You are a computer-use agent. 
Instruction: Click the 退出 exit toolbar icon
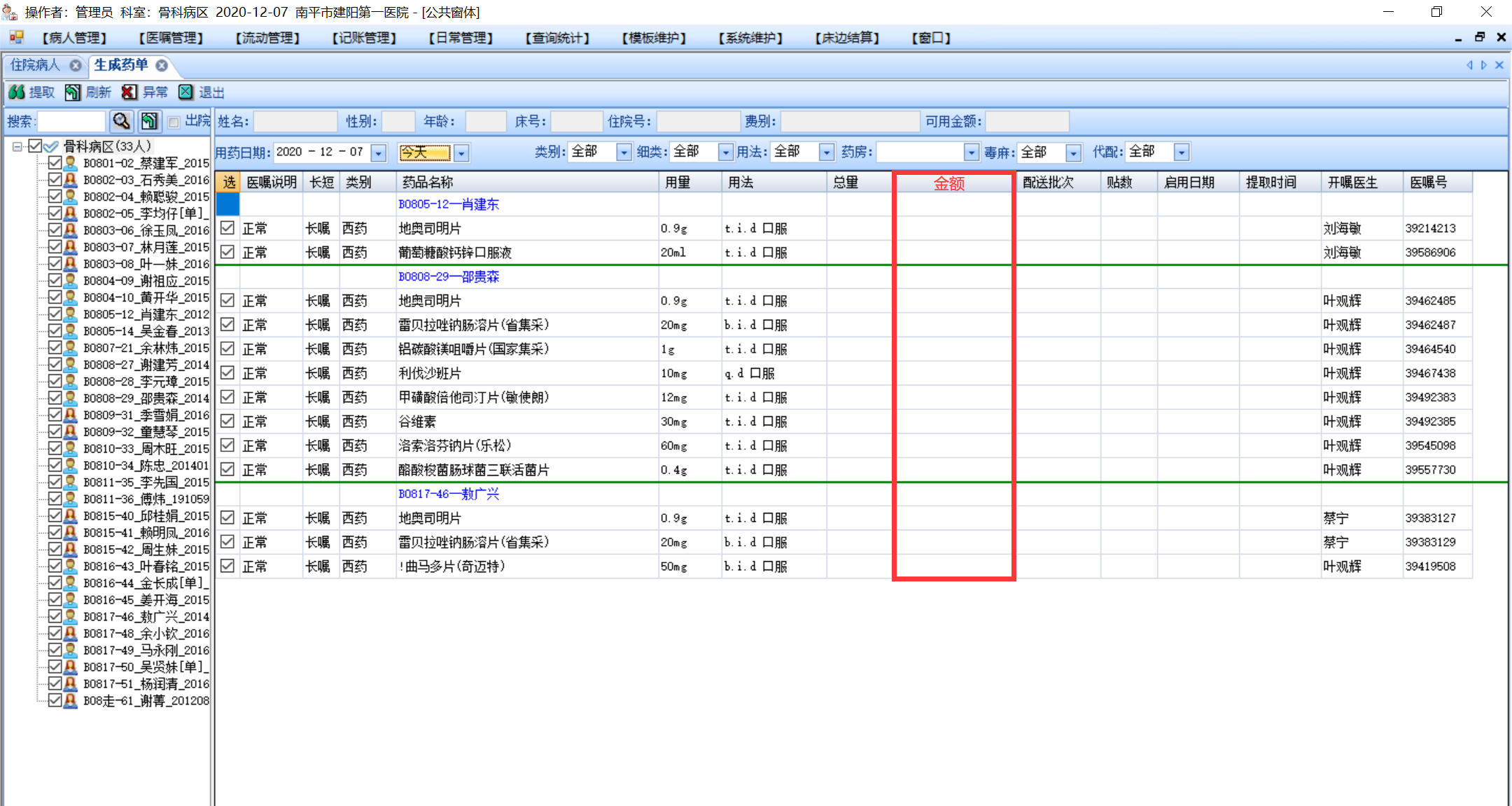click(185, 92)
